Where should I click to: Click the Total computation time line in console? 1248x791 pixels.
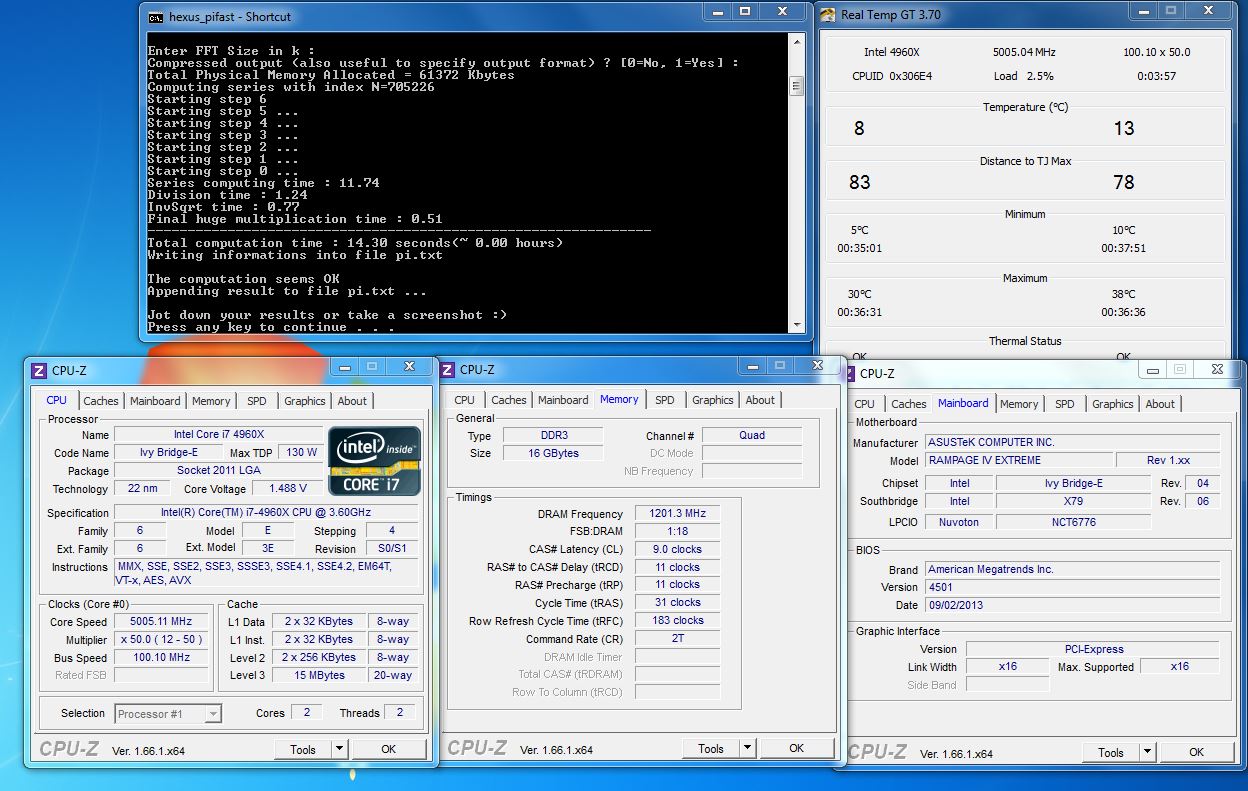(x=355, y=243)
